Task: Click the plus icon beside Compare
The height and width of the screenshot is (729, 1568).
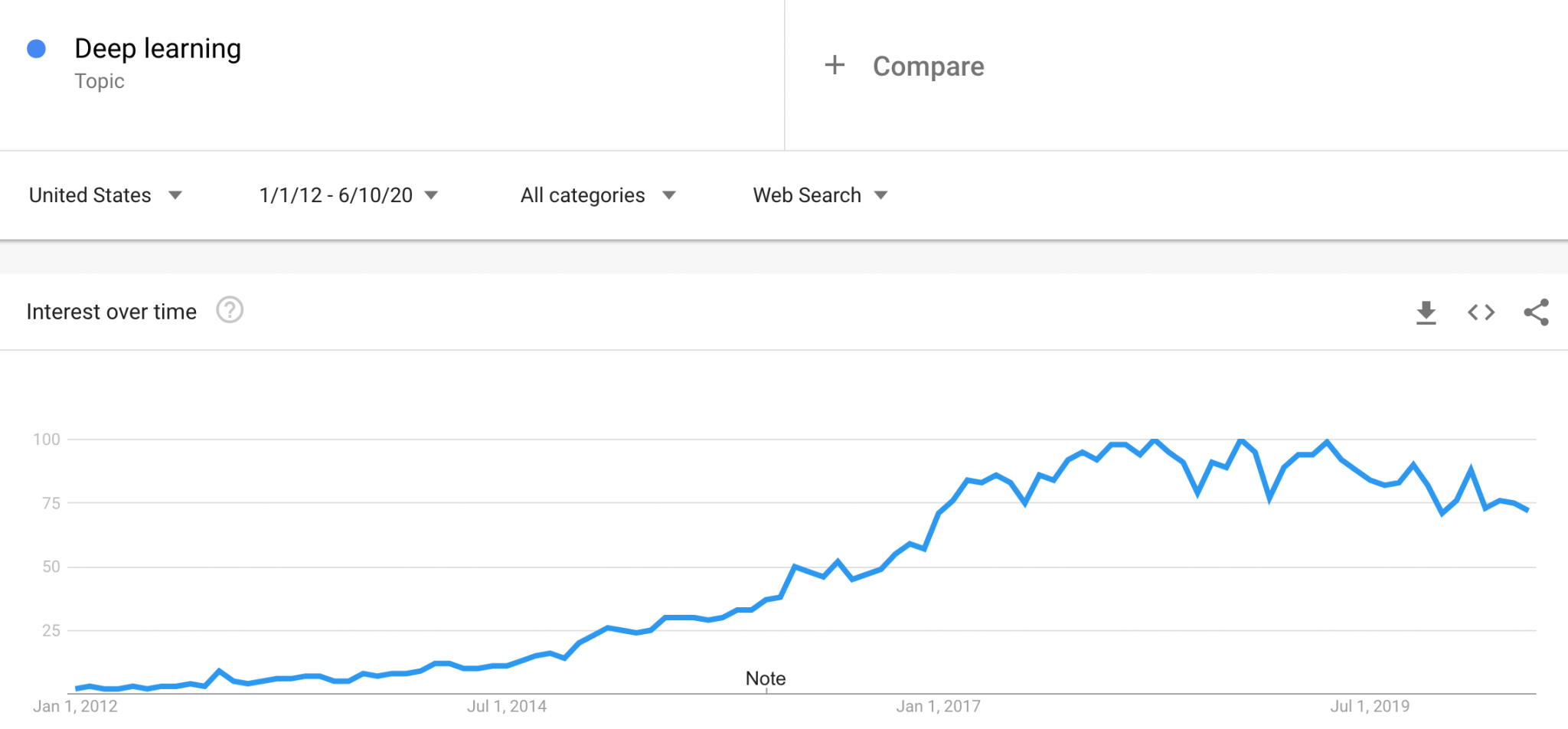Action: (835, 65)
